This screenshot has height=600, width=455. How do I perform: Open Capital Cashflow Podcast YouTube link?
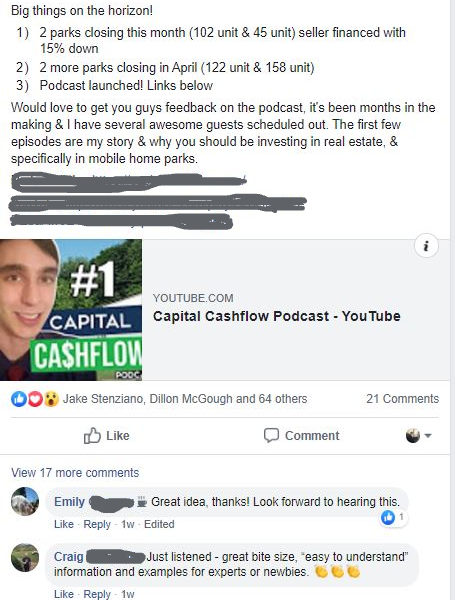click(x=277, y=316)
